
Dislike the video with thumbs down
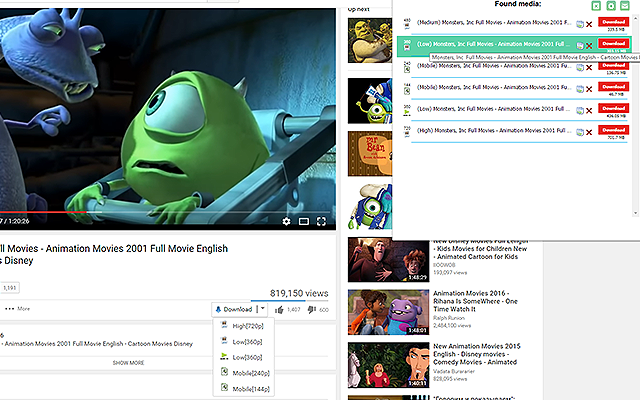coord(312,310)
